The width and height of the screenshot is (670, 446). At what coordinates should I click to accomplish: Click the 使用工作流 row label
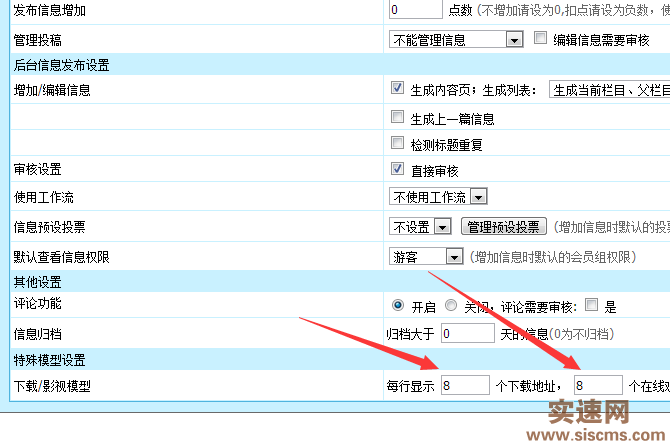44,197
